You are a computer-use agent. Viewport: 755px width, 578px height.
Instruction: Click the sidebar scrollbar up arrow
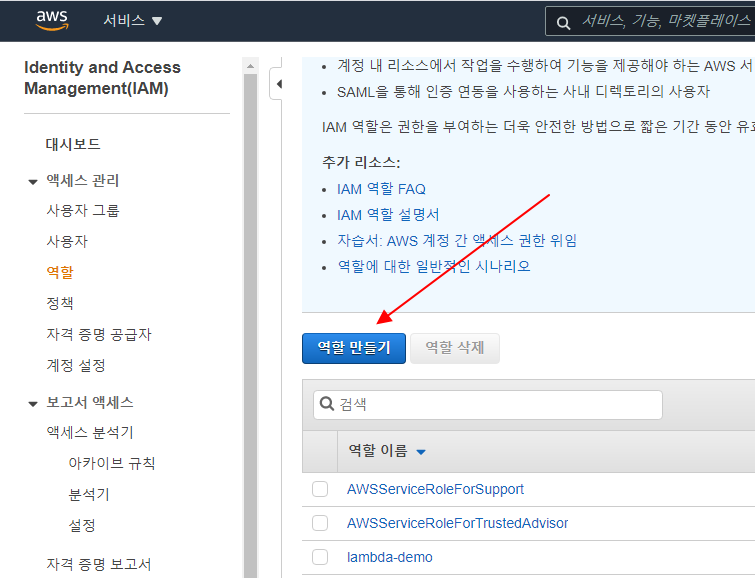(250, 66)
